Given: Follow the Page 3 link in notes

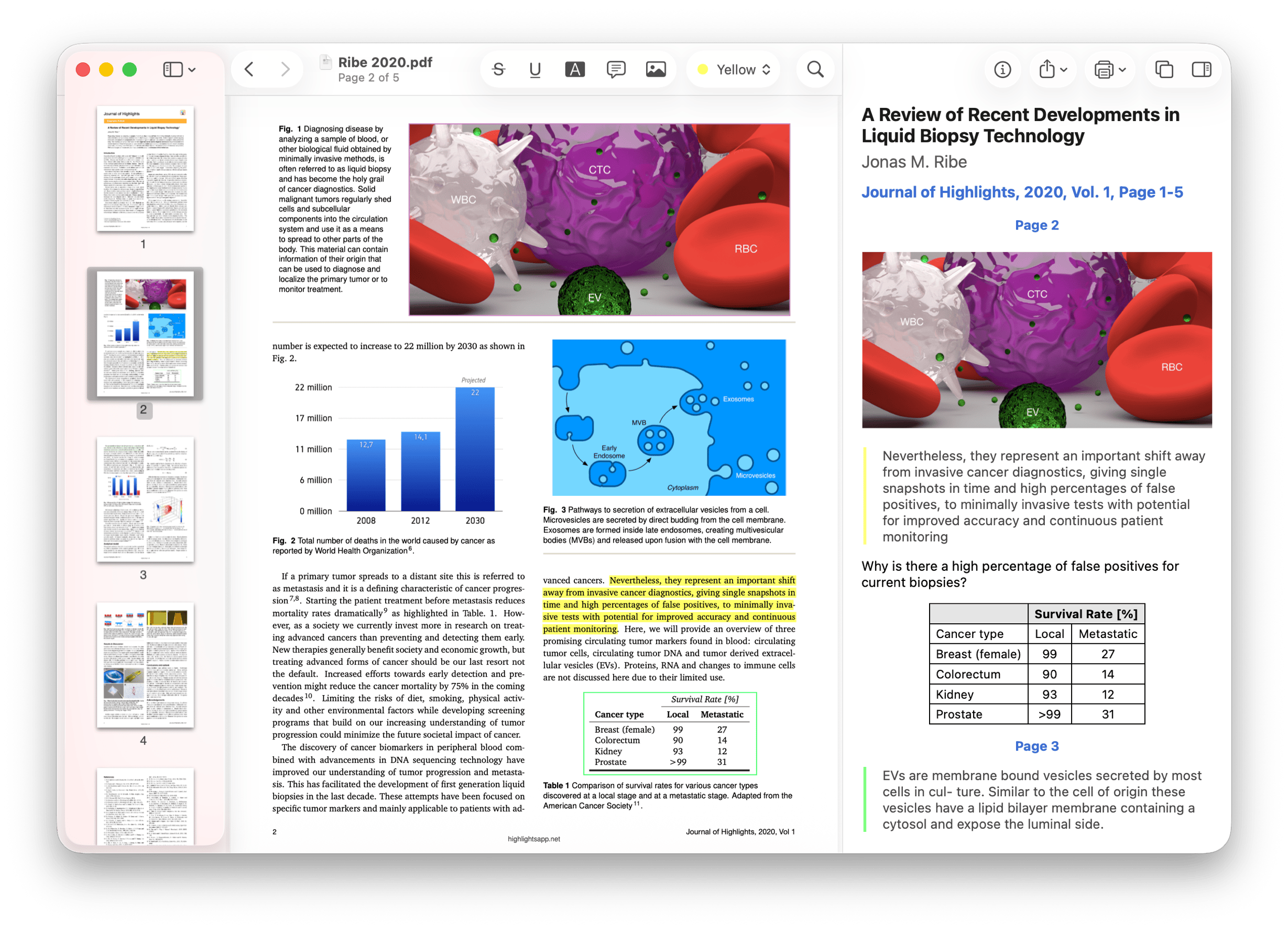Looking at the screenshot, I should pos(1037,746).
